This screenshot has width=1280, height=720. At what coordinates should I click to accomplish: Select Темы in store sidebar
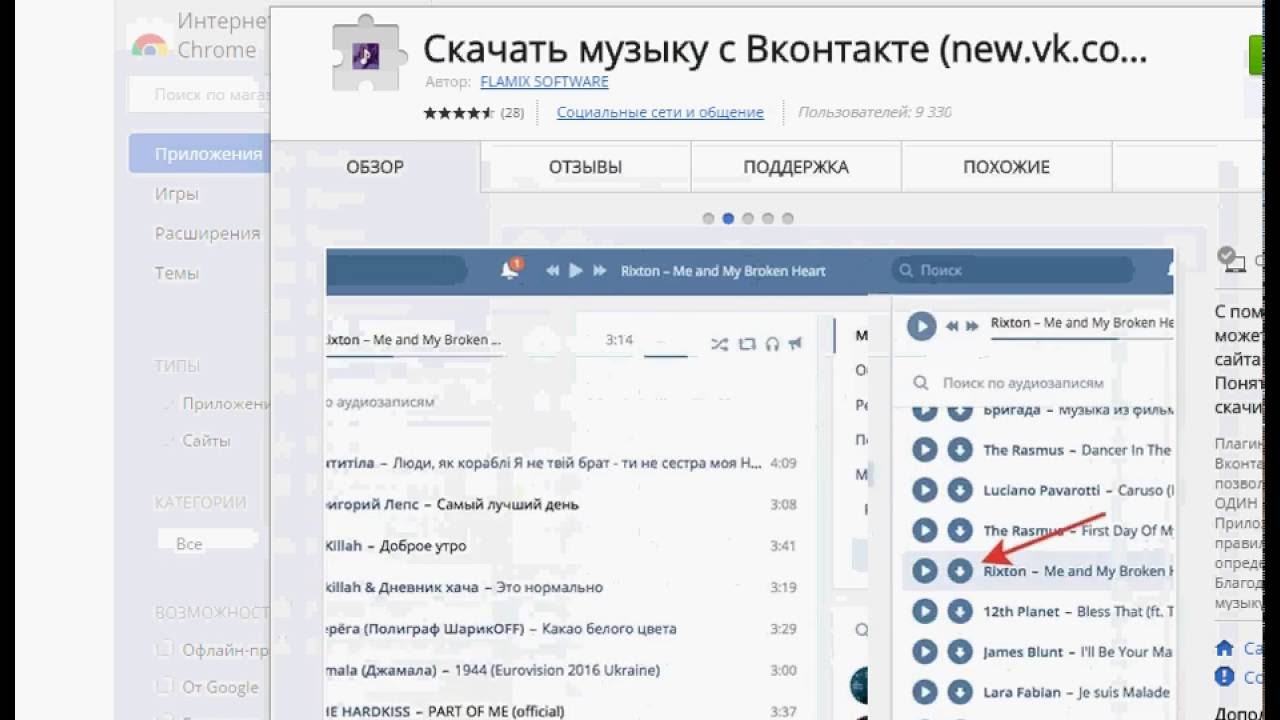tap(176, 273)
